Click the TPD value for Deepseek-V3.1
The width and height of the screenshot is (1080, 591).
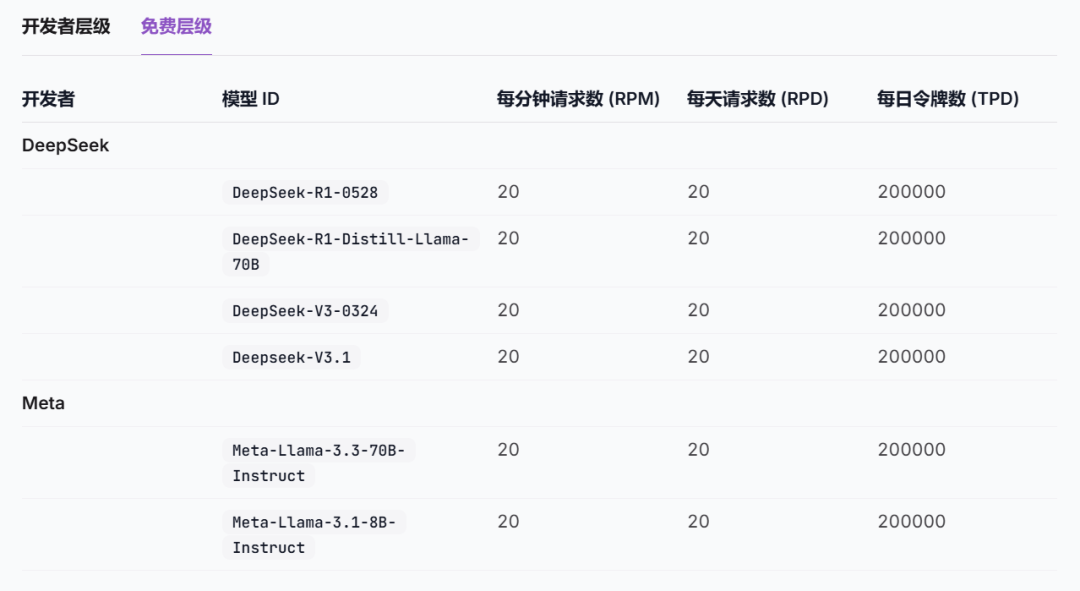tap(911, 356)
